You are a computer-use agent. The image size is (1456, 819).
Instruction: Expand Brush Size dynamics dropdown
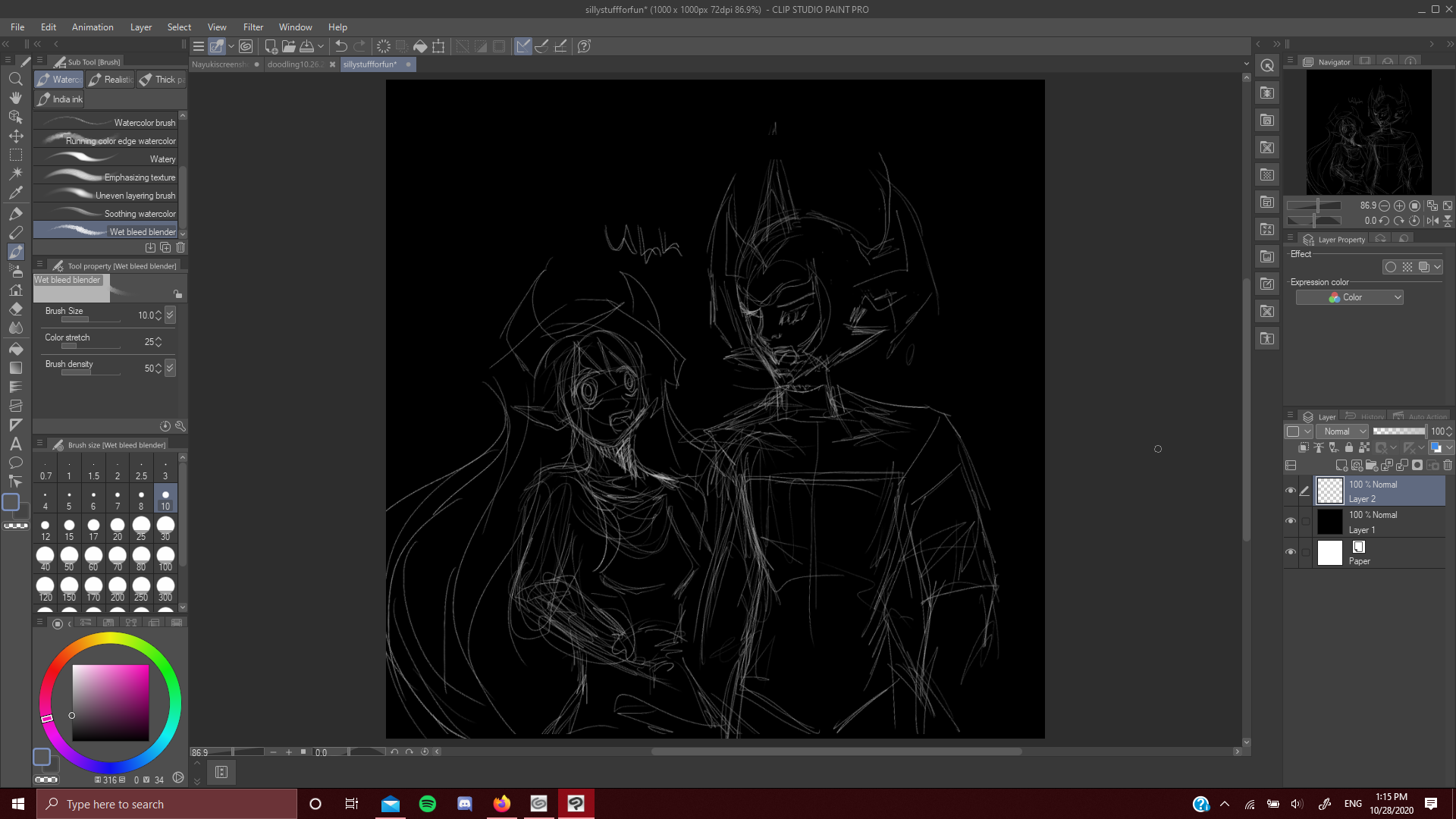pyautogui.click(x=170, y=315)
